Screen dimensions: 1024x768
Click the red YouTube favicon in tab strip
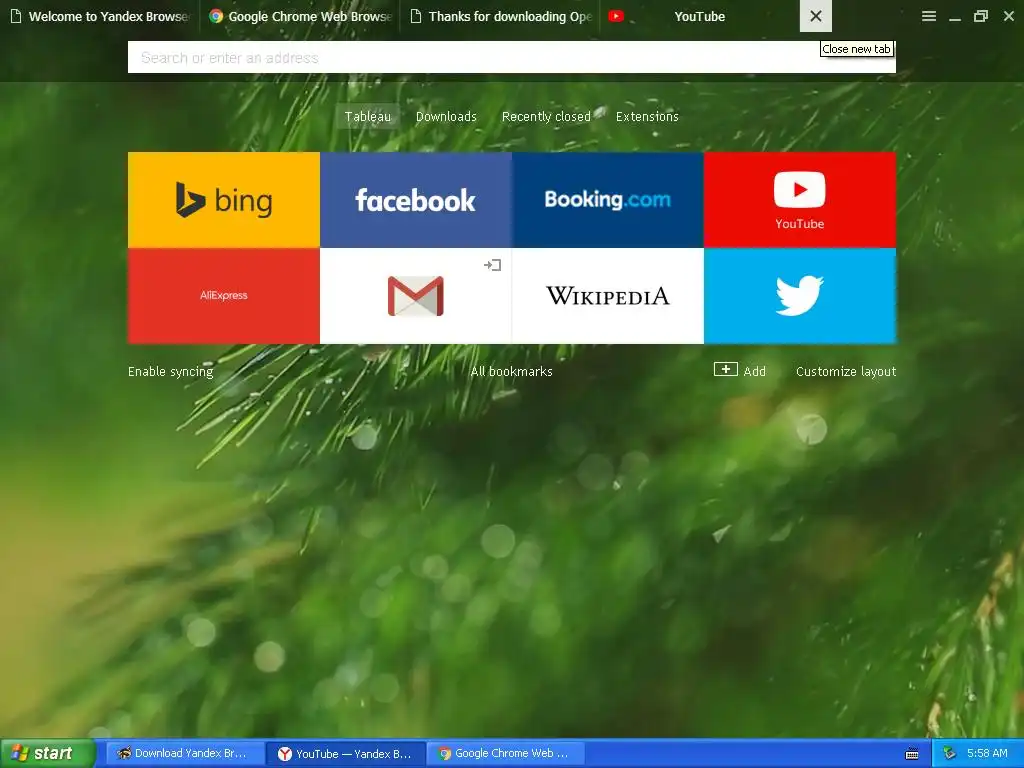[616, 16]
